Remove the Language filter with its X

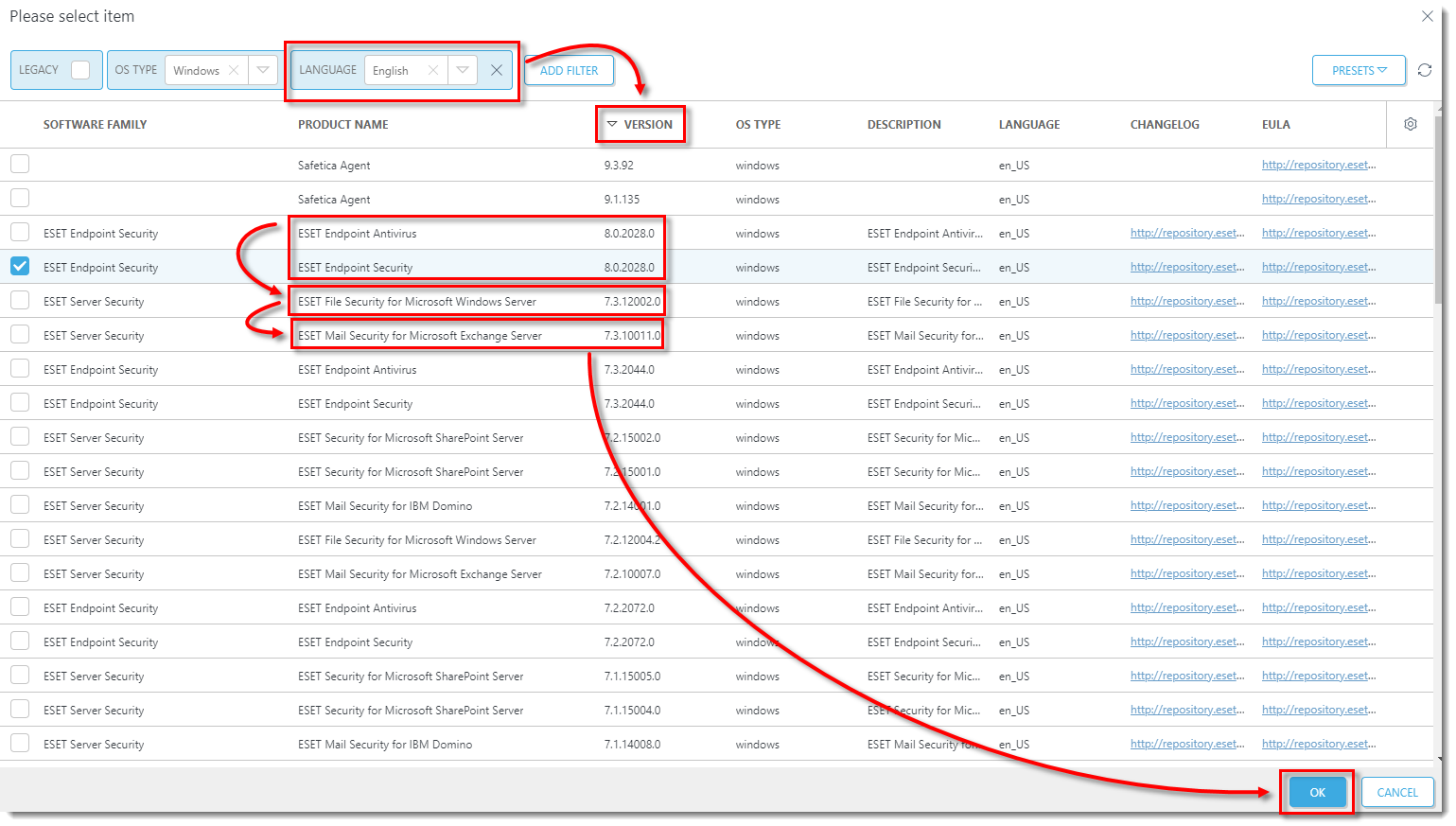(x=496, y=70)
